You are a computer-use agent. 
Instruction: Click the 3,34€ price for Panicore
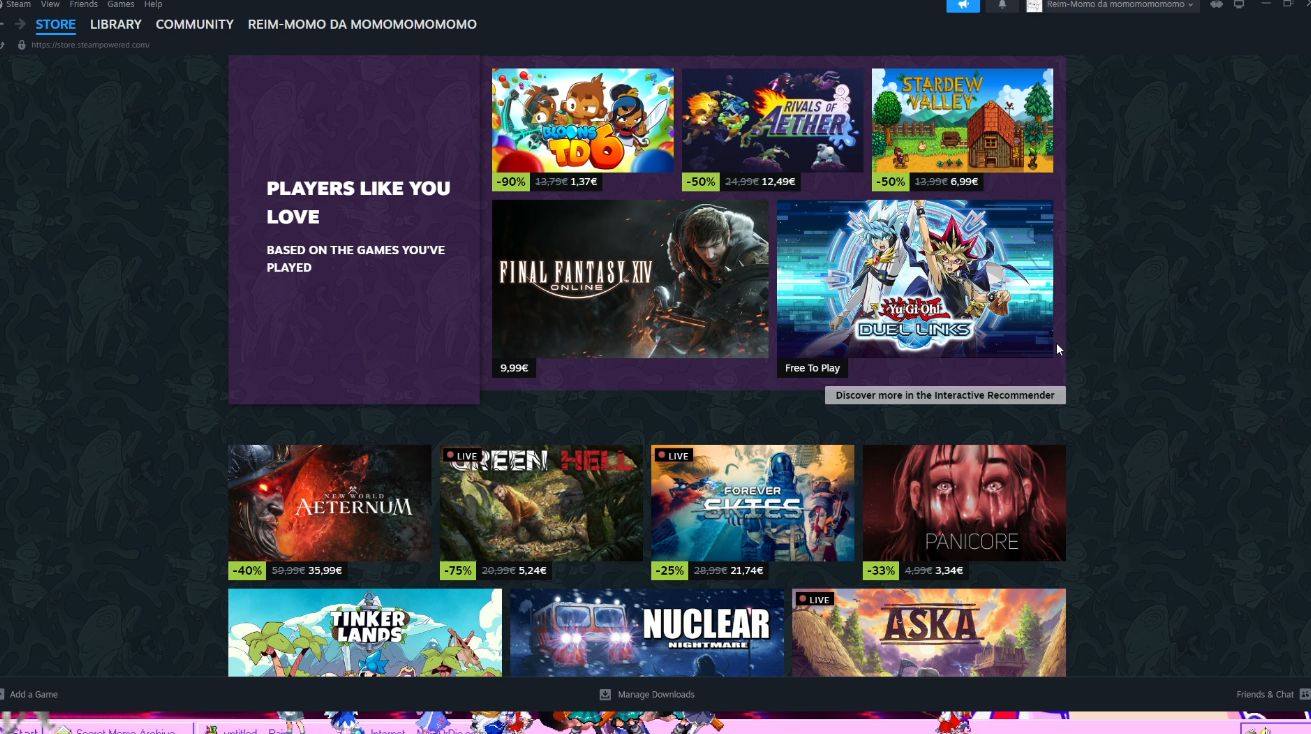click(x=949, y=571)
